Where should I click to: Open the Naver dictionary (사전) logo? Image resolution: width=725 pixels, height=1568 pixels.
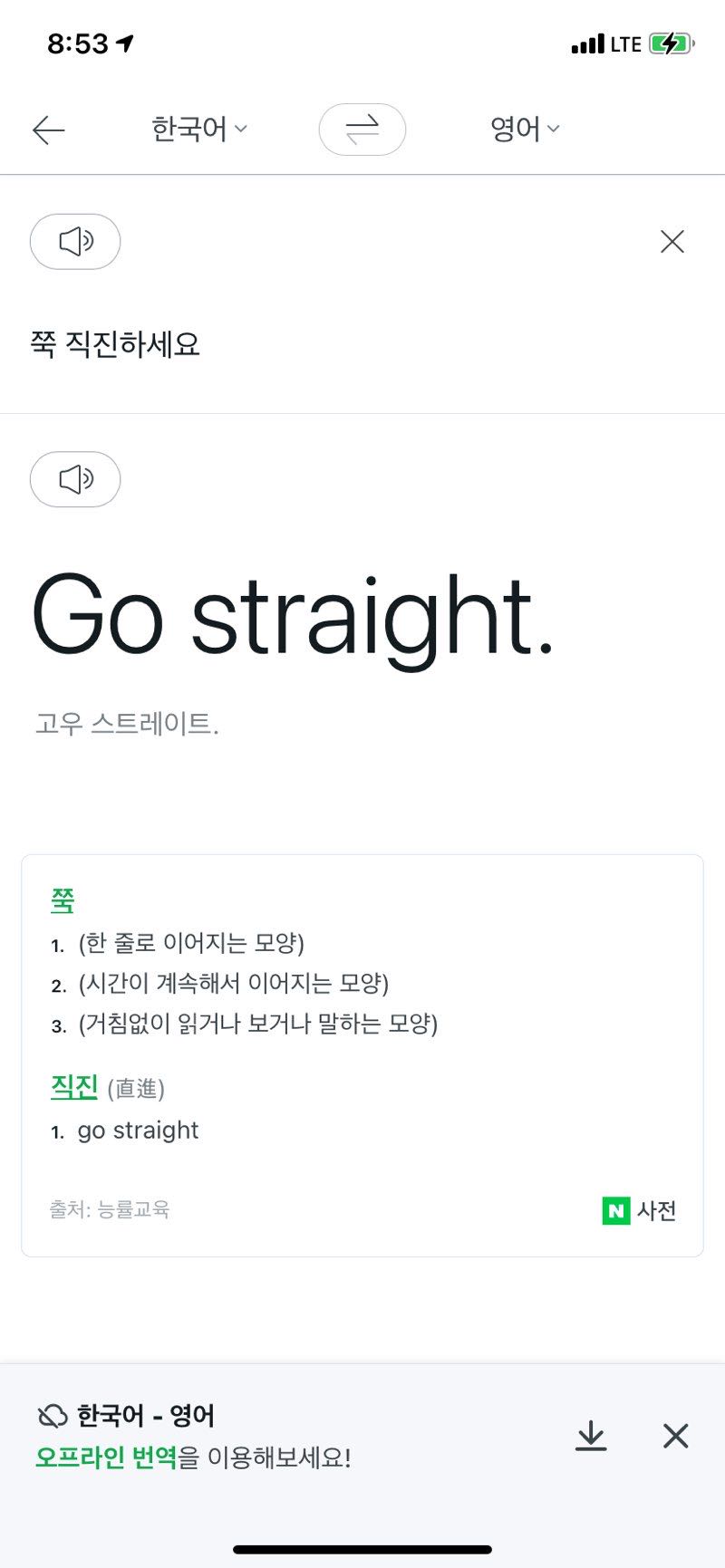pyautogui.click(x=640, y=1210)
